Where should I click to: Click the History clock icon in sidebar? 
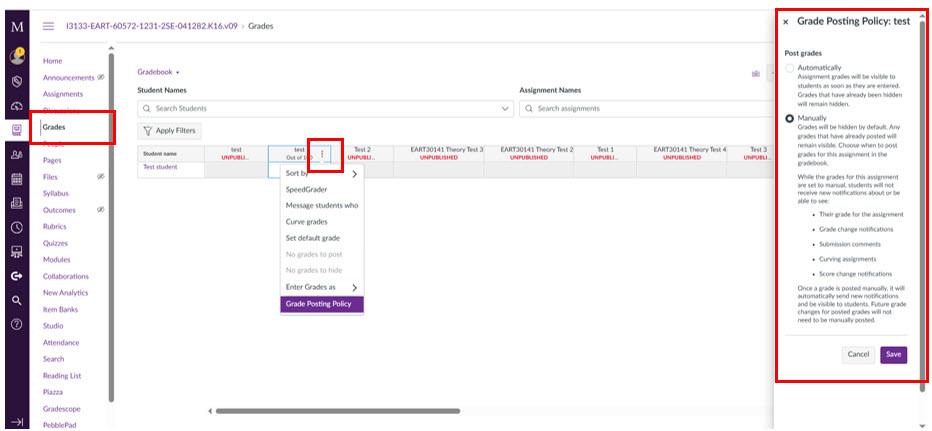(16, 227)
